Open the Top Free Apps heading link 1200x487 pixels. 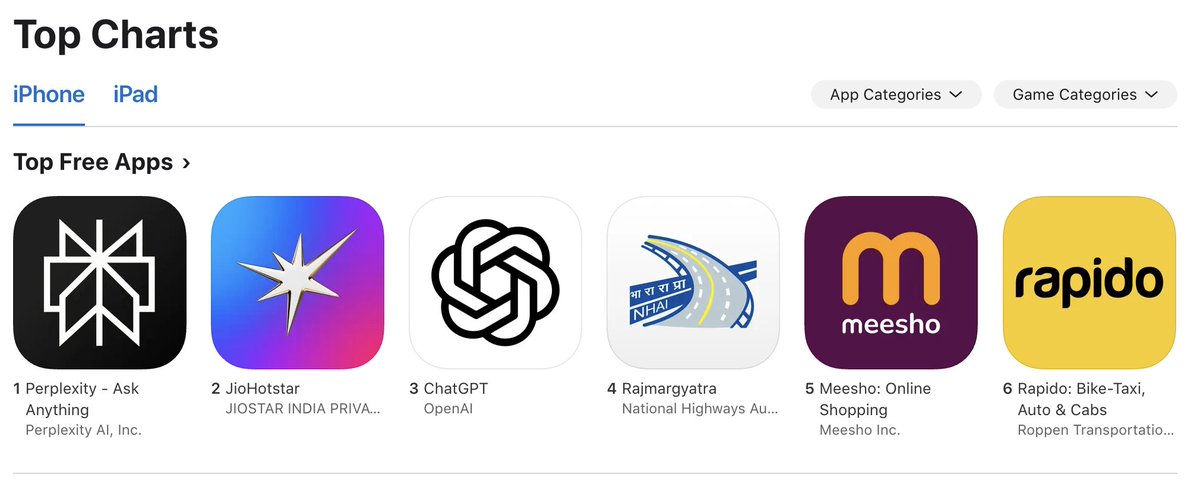click(x=93, y=162)
